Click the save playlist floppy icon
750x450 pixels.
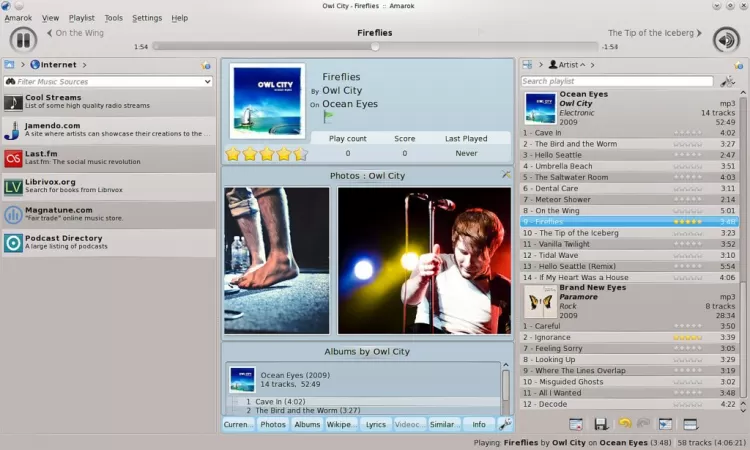(601, 425)
